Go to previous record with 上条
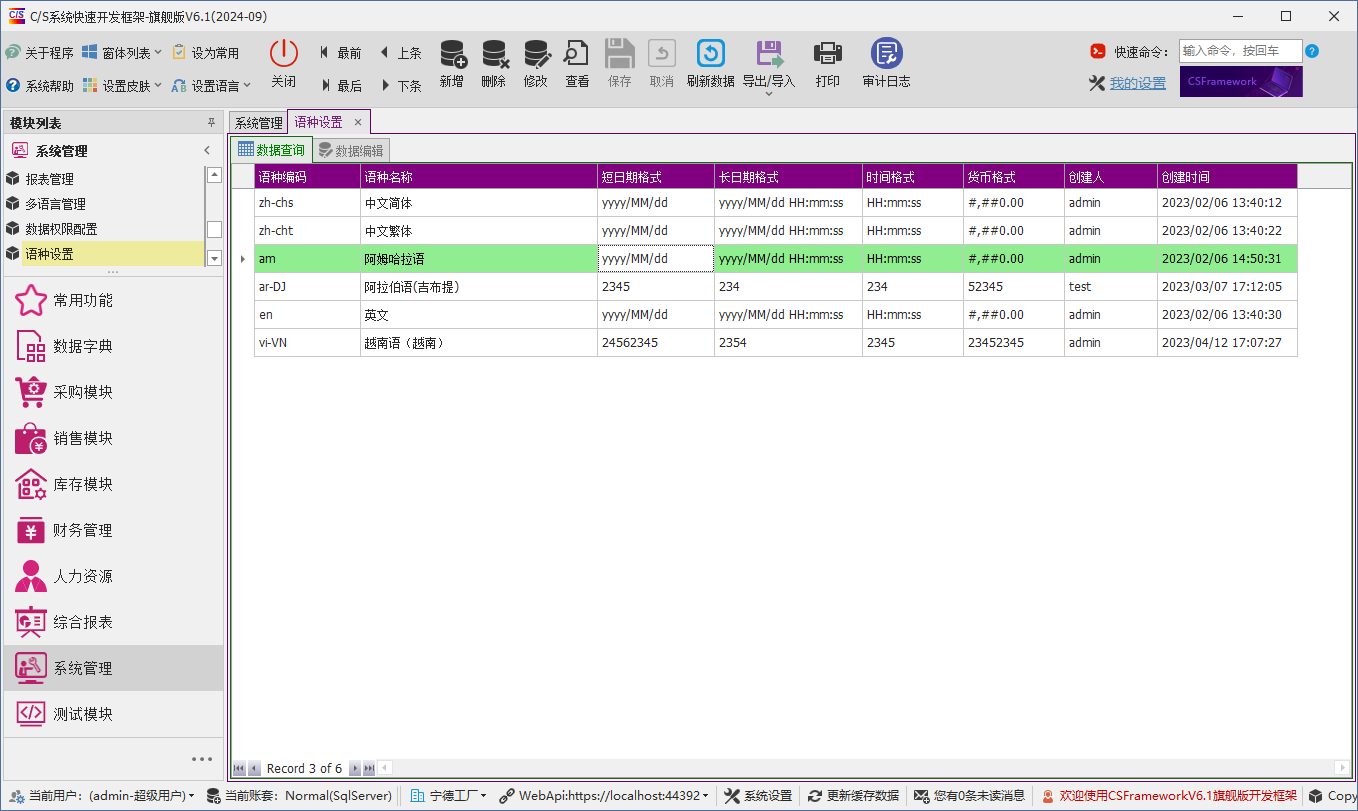The width and height of the screenshot is (1358, 811). tap(400, 53)
